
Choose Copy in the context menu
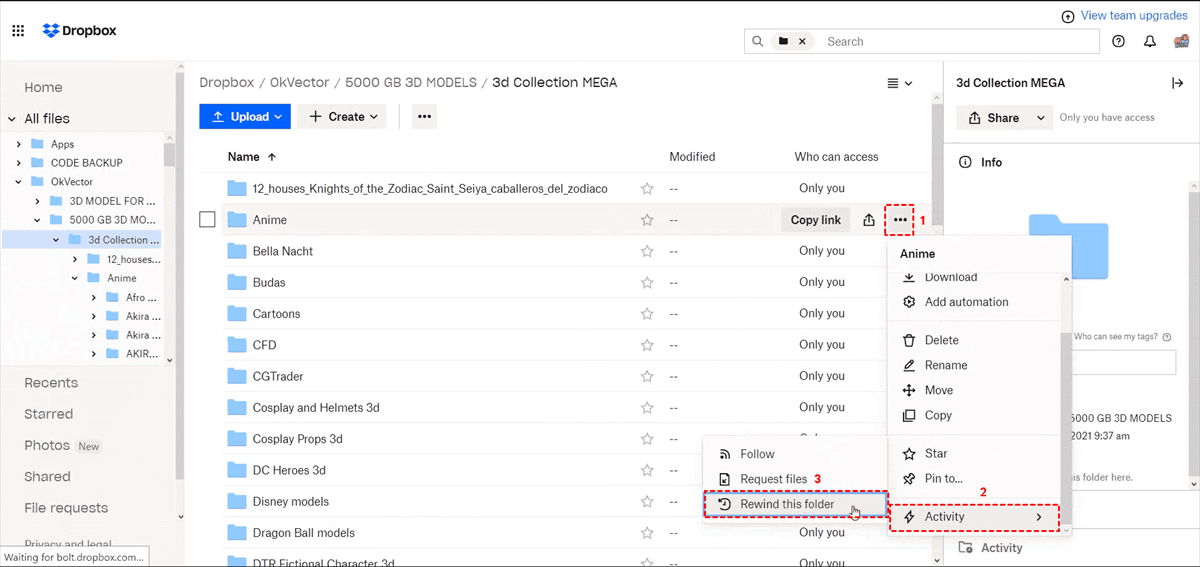tap(938, 415)
